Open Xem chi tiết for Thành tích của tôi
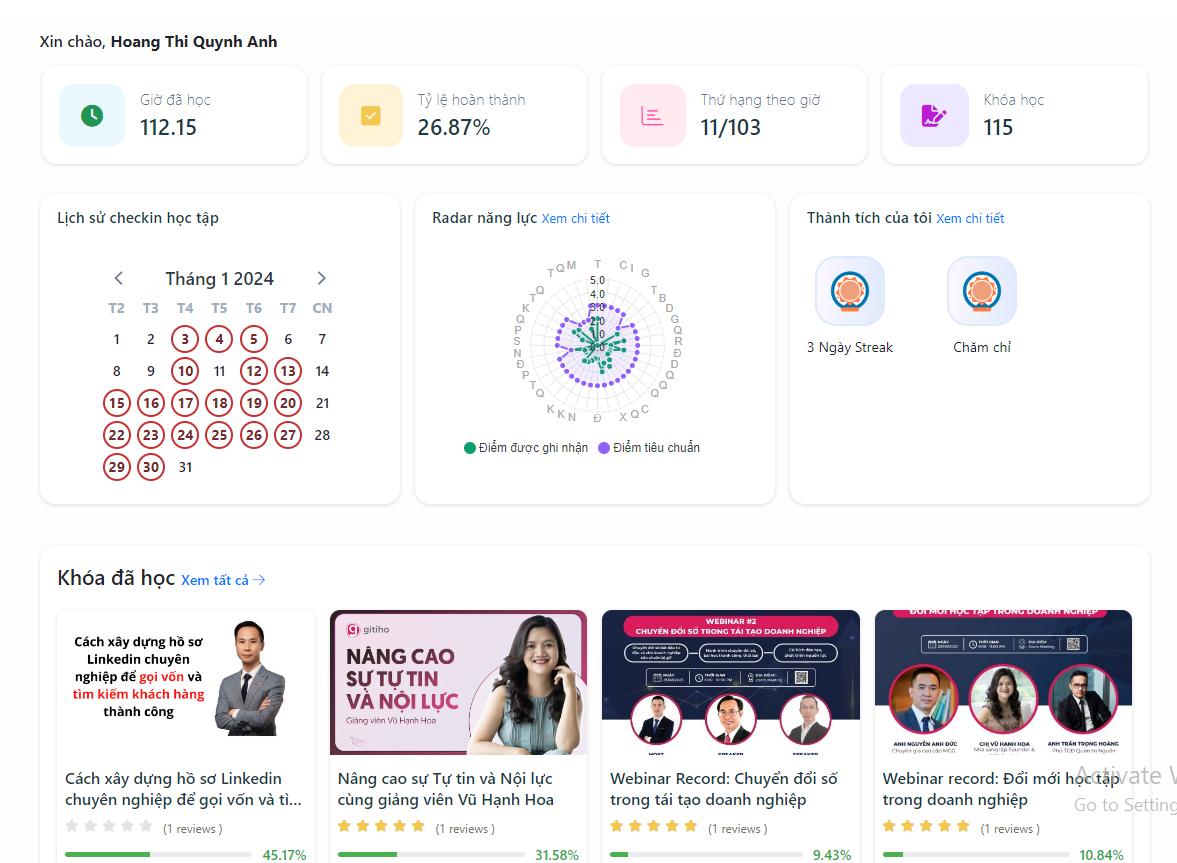This screenshot has width=1177, height=863. (970, 218)
